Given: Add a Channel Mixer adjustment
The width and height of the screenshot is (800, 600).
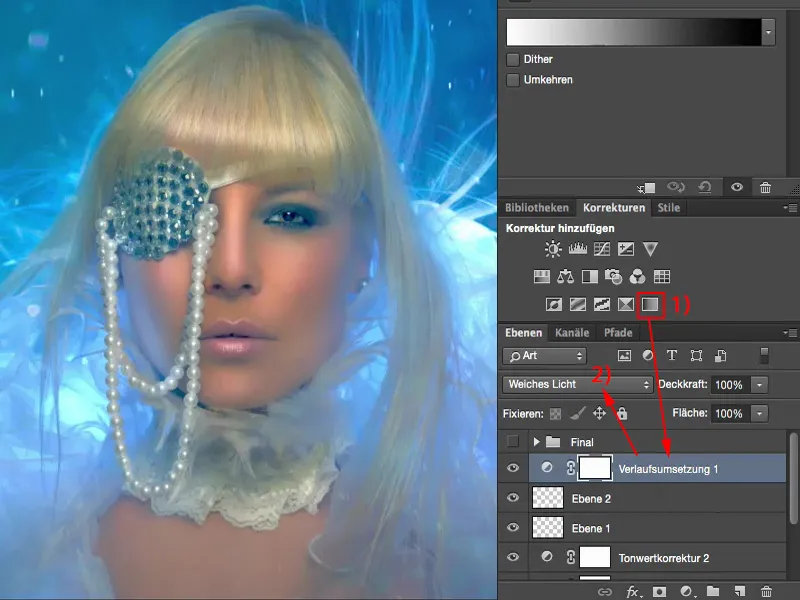Looking at the screenshot, I should pyautogui.click(x=637, y=277).
